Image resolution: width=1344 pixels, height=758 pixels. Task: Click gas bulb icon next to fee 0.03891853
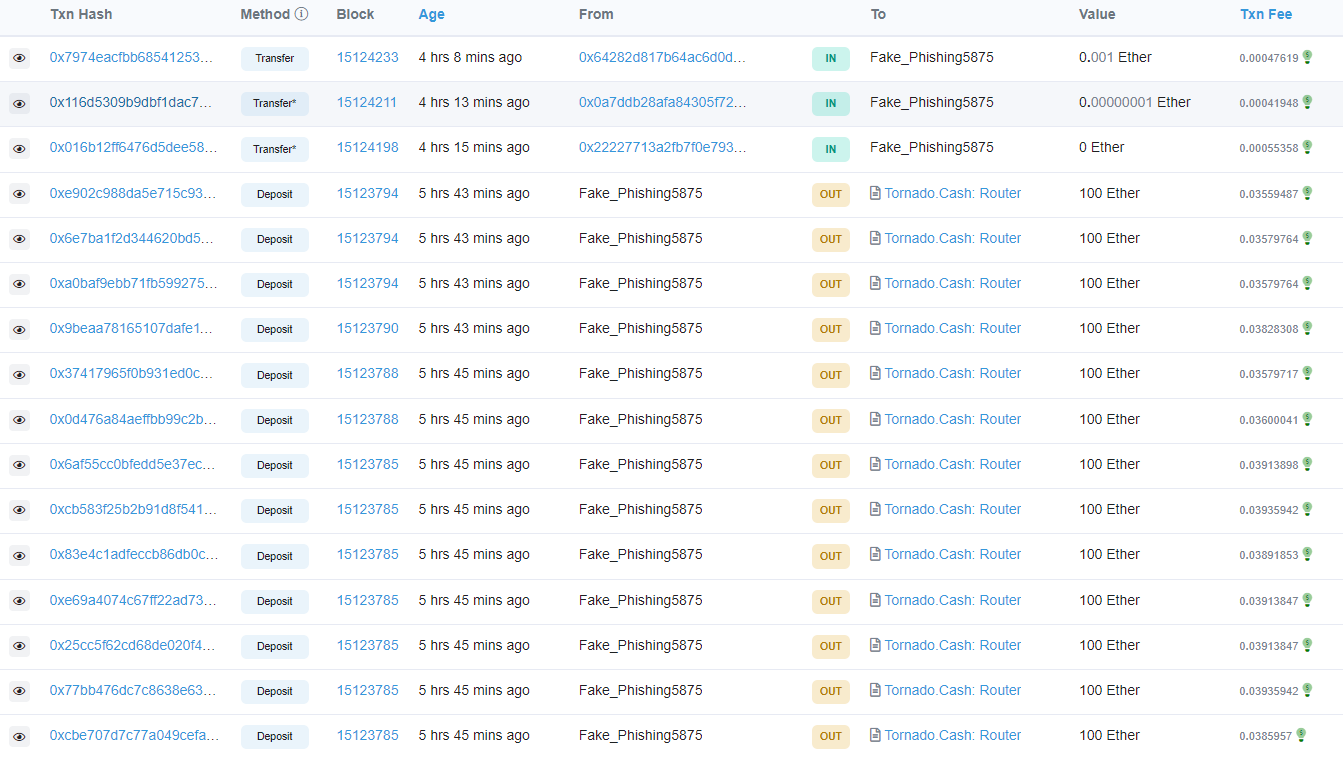(1307, 554)
